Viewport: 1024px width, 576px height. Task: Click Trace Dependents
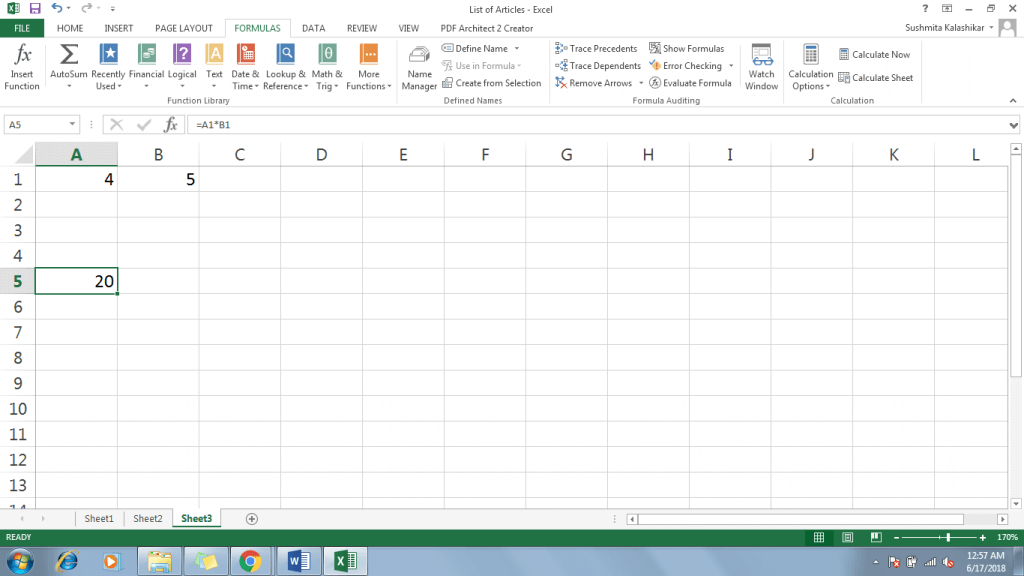tap(597, 65)
